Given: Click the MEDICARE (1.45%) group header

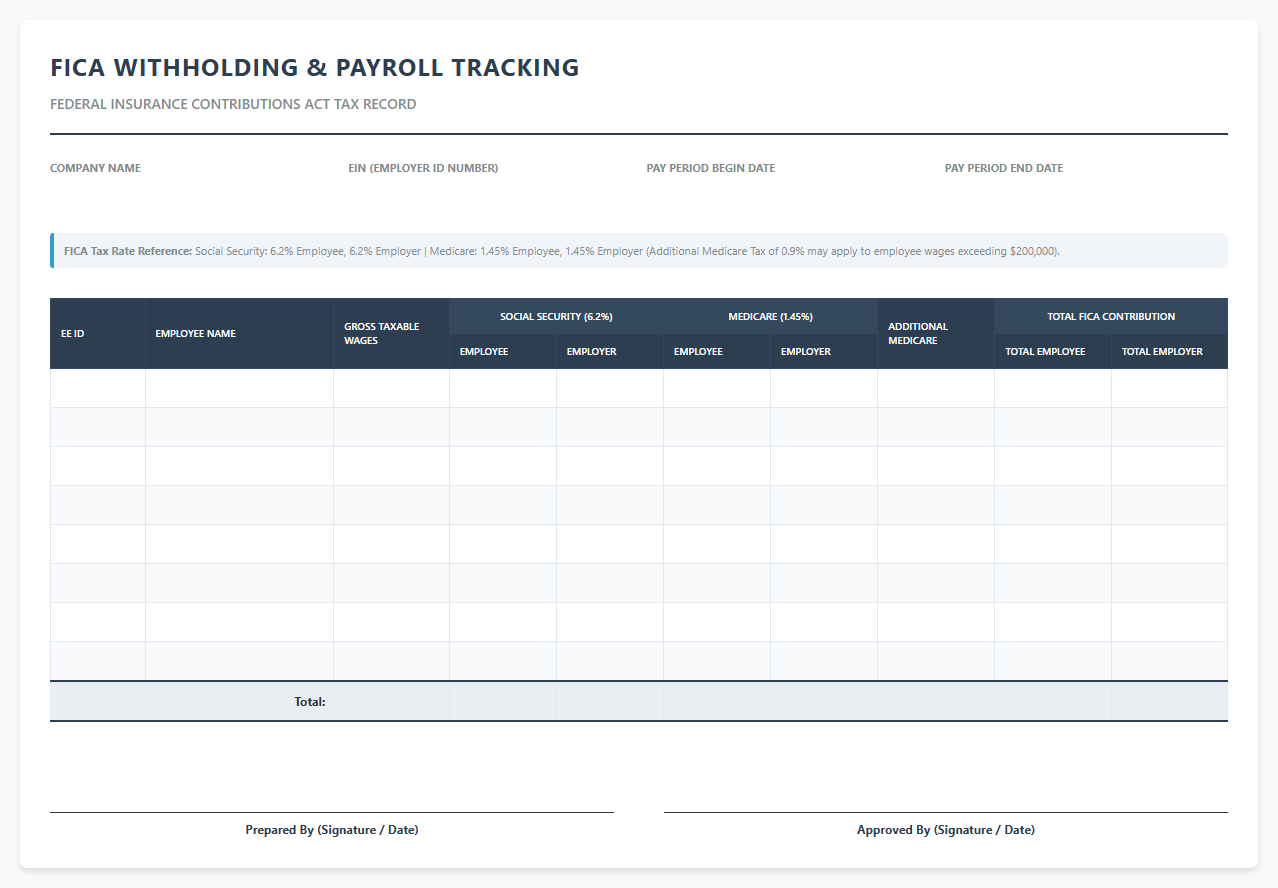Looking at the screenshot, I should pyautogui.click(x=771, y=316).
